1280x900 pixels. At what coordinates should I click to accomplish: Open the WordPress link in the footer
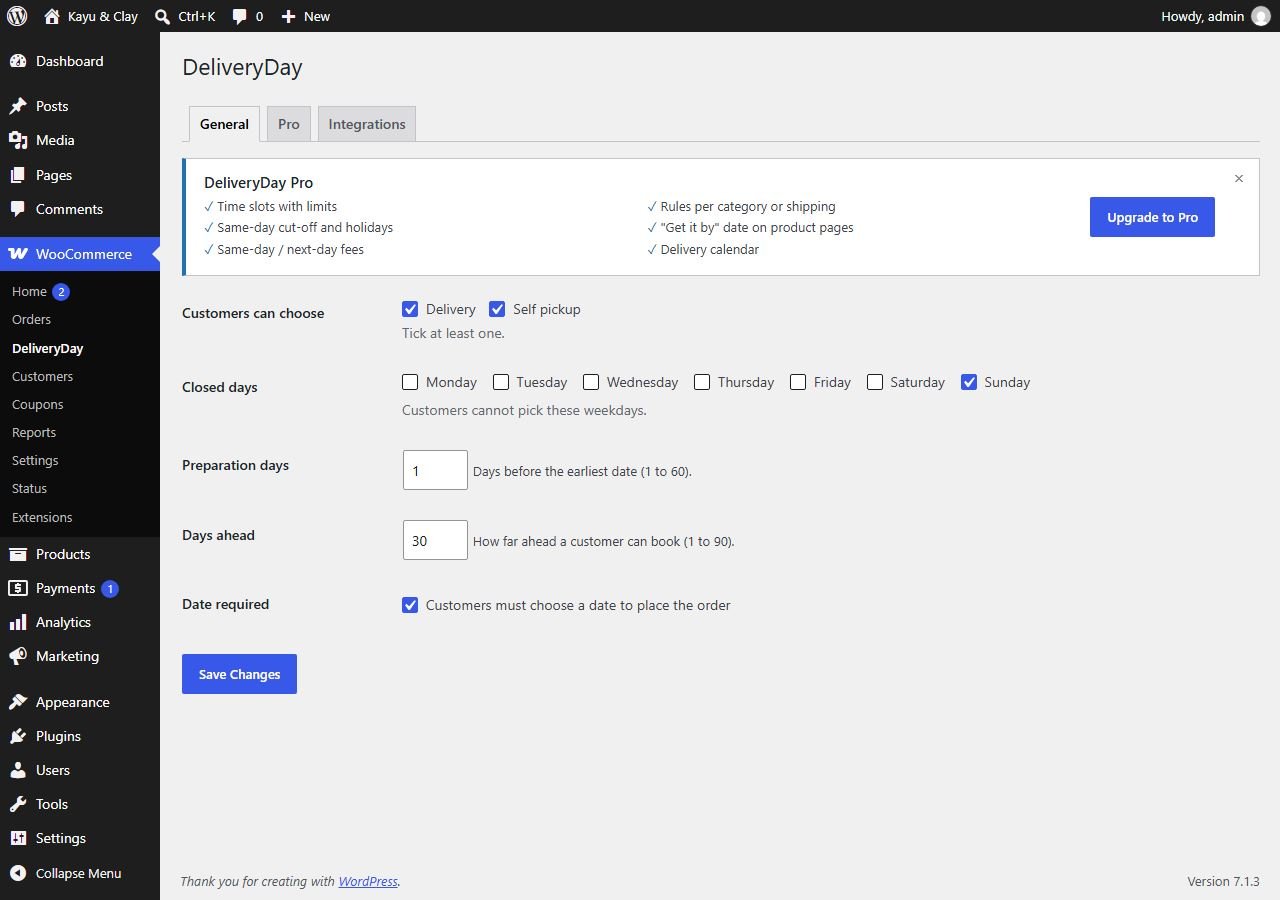368,881
